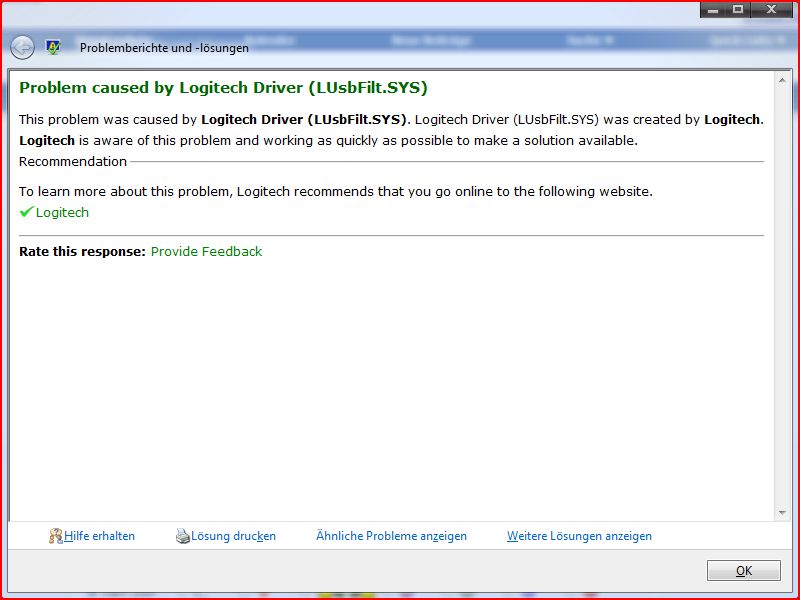Click the Problemberichte und -lösungen title text
800x600 pixels.
coord(164,47)
